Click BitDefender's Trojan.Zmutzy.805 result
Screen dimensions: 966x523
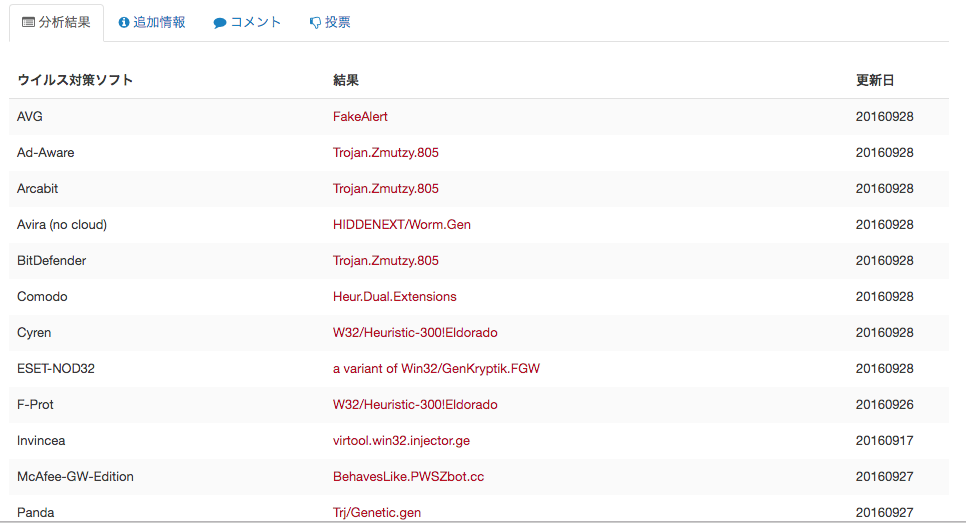386,261
